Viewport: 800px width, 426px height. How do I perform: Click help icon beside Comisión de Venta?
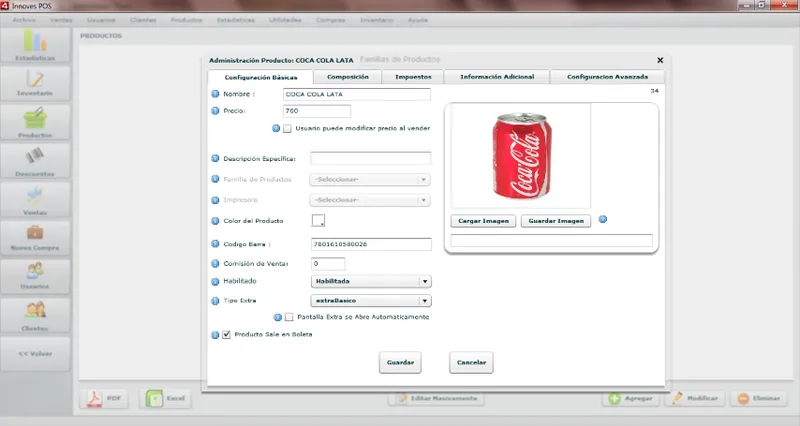215,264
